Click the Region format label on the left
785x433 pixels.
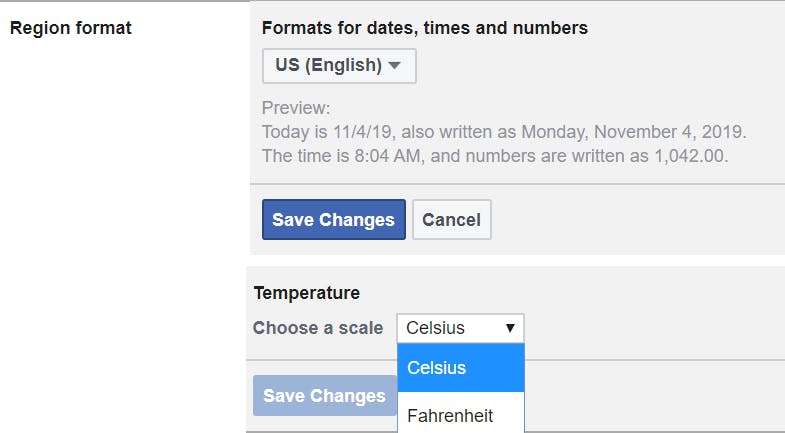(x=71, y=28)
